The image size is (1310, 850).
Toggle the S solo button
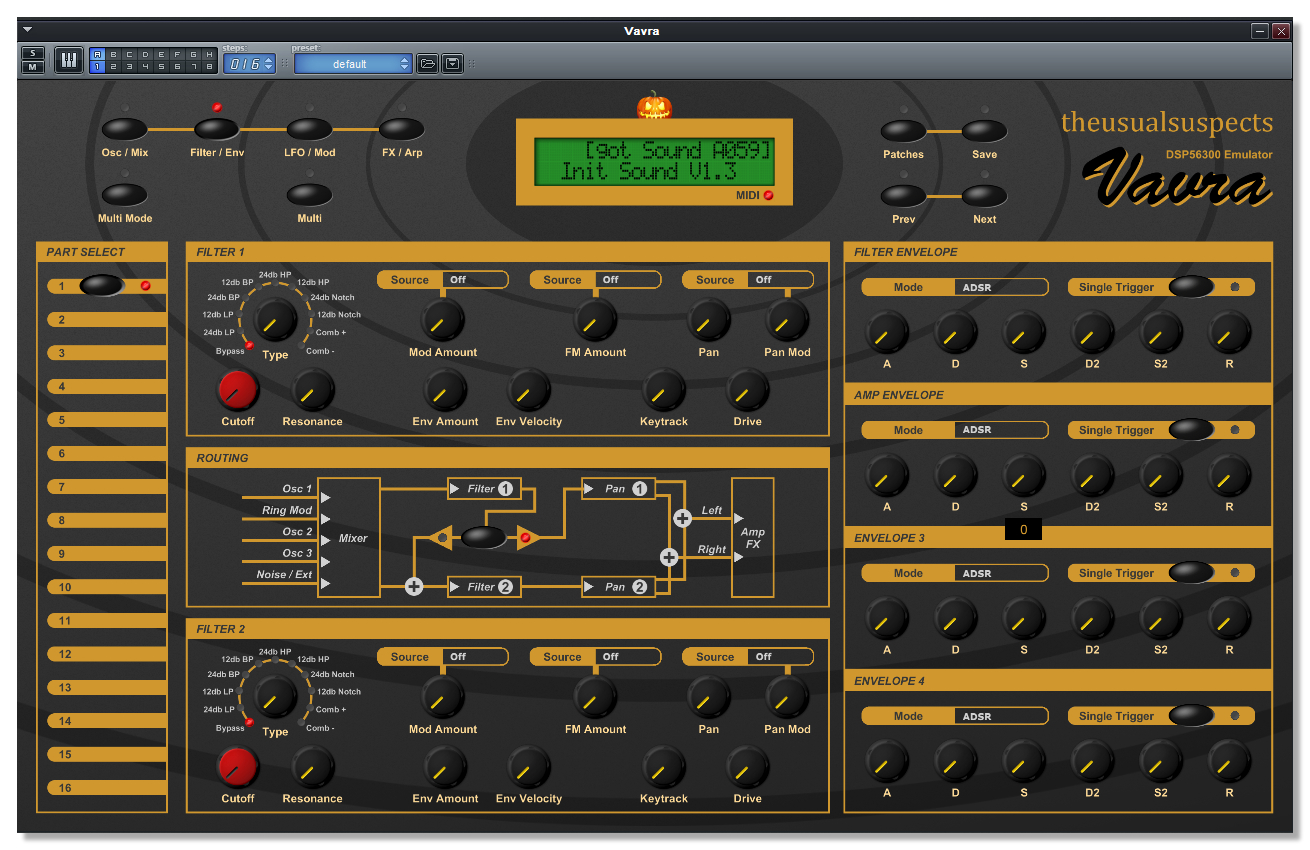tap(33, 53)
